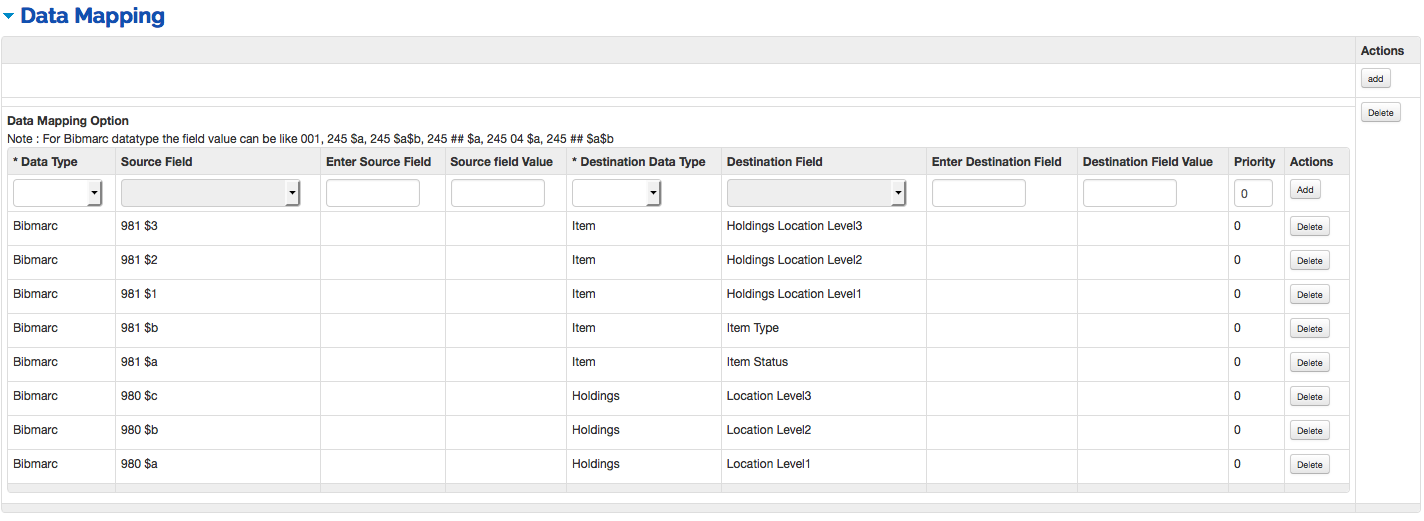Image resolution: width=1424 pixels, height=521 pixels.
Task: Delete the 981 $3 mapping row
Action: tap(1309, 227)
